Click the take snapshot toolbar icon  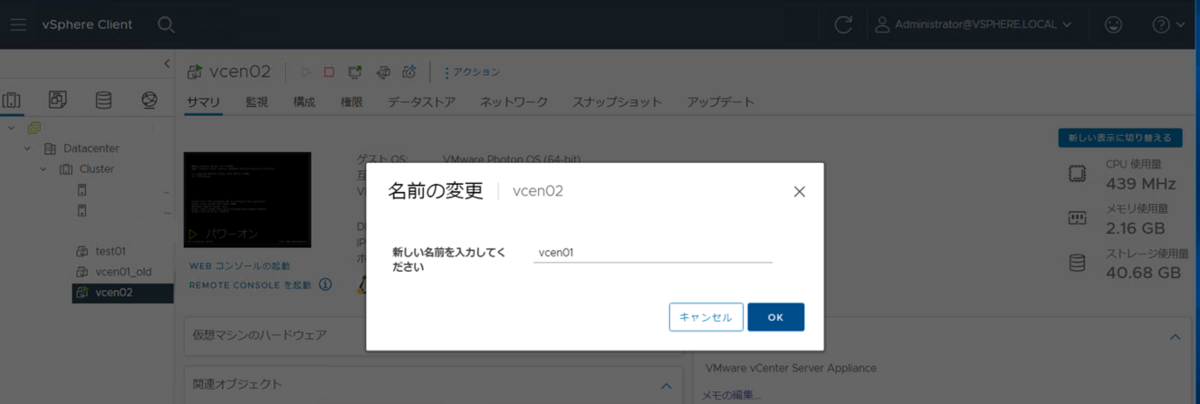[x=408, y=72]
